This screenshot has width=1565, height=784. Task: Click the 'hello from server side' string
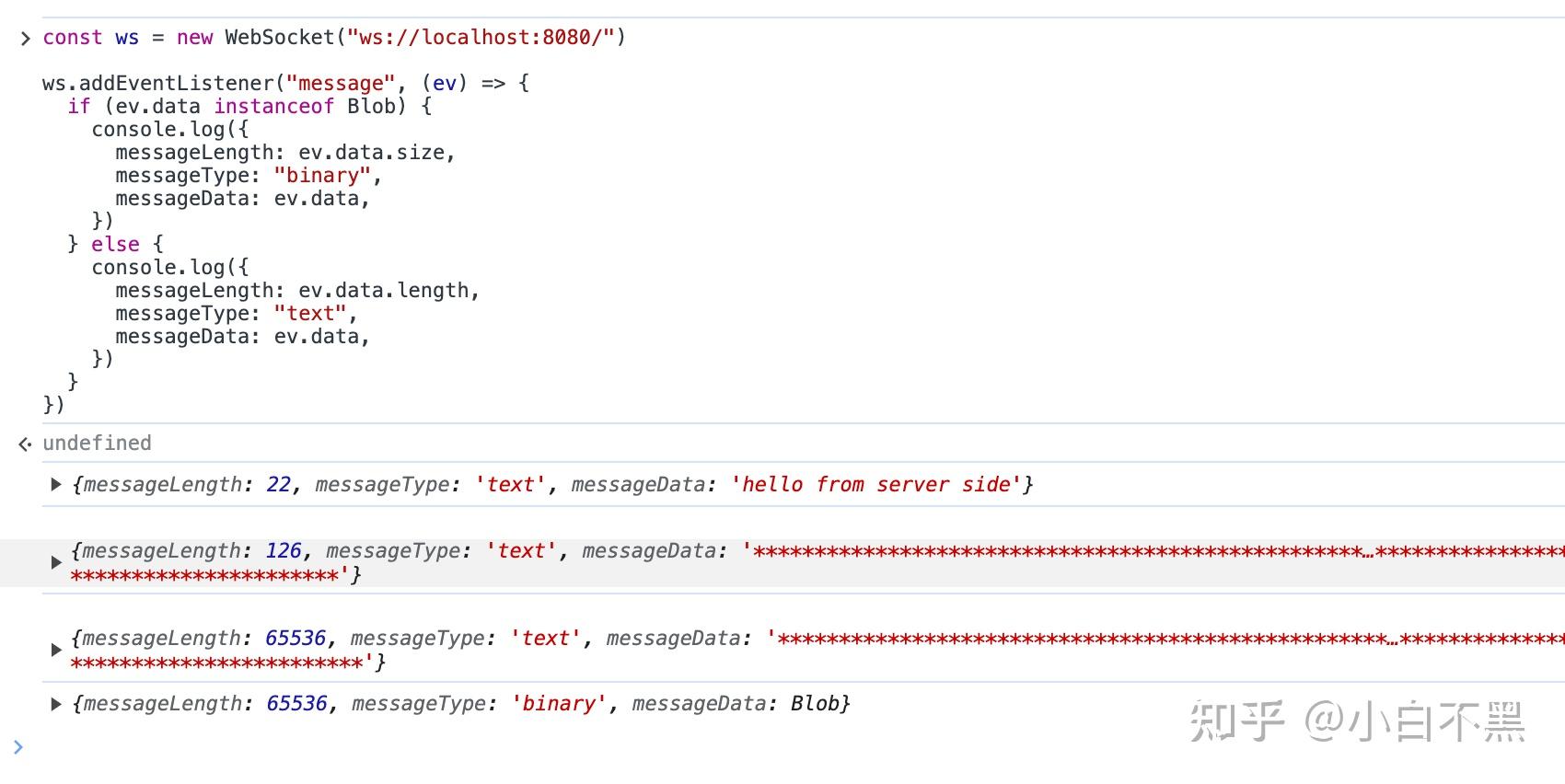tap(876, 485)
